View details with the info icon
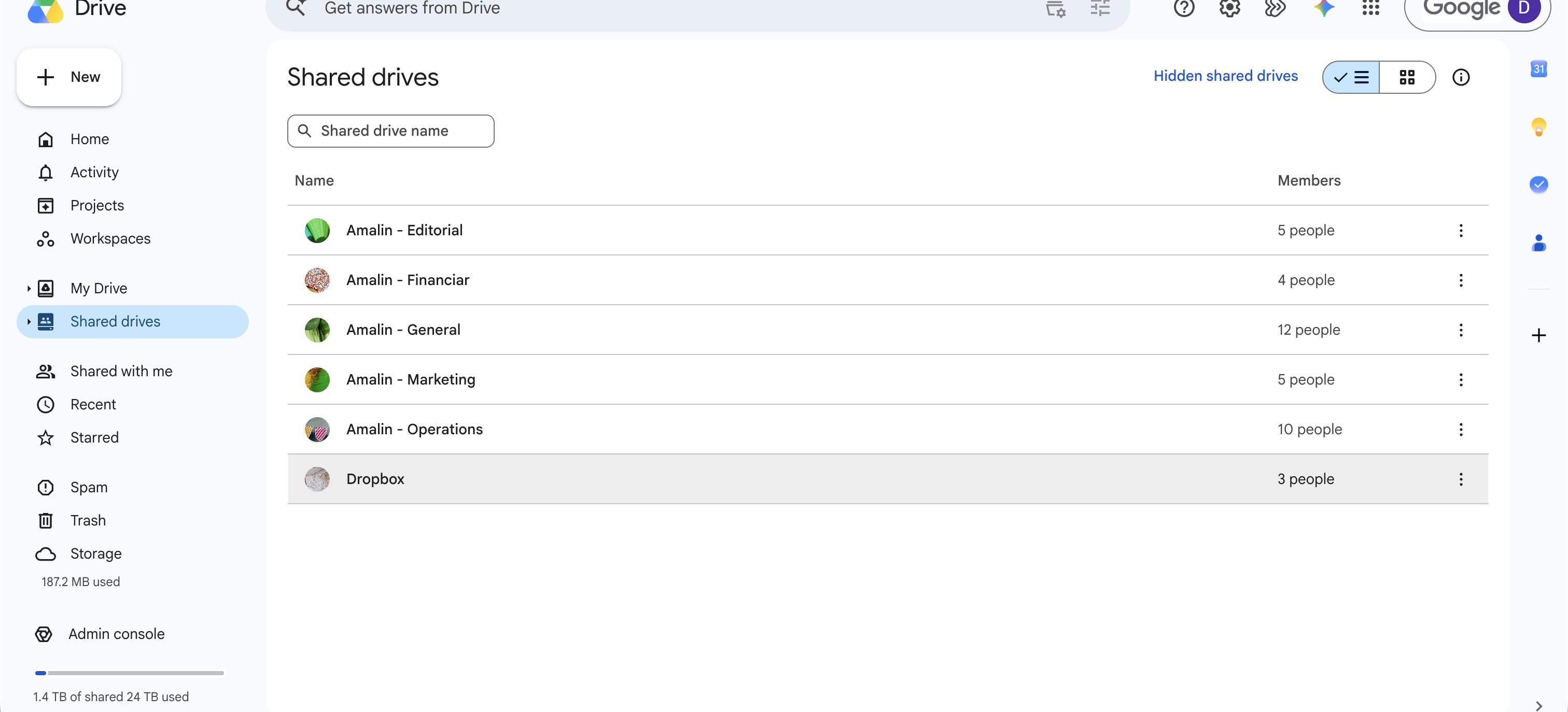 (1461, 77)
